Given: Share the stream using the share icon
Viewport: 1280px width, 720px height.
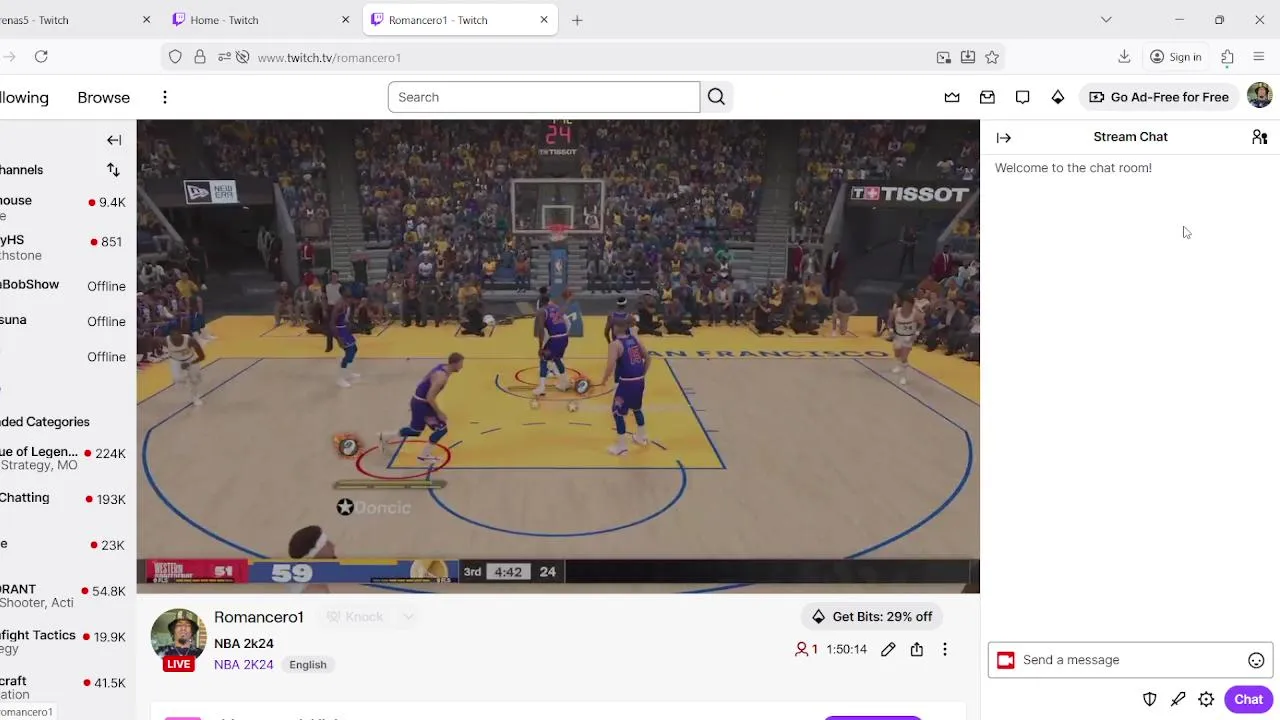Looking at the screenshot, I should coord(917,650).
